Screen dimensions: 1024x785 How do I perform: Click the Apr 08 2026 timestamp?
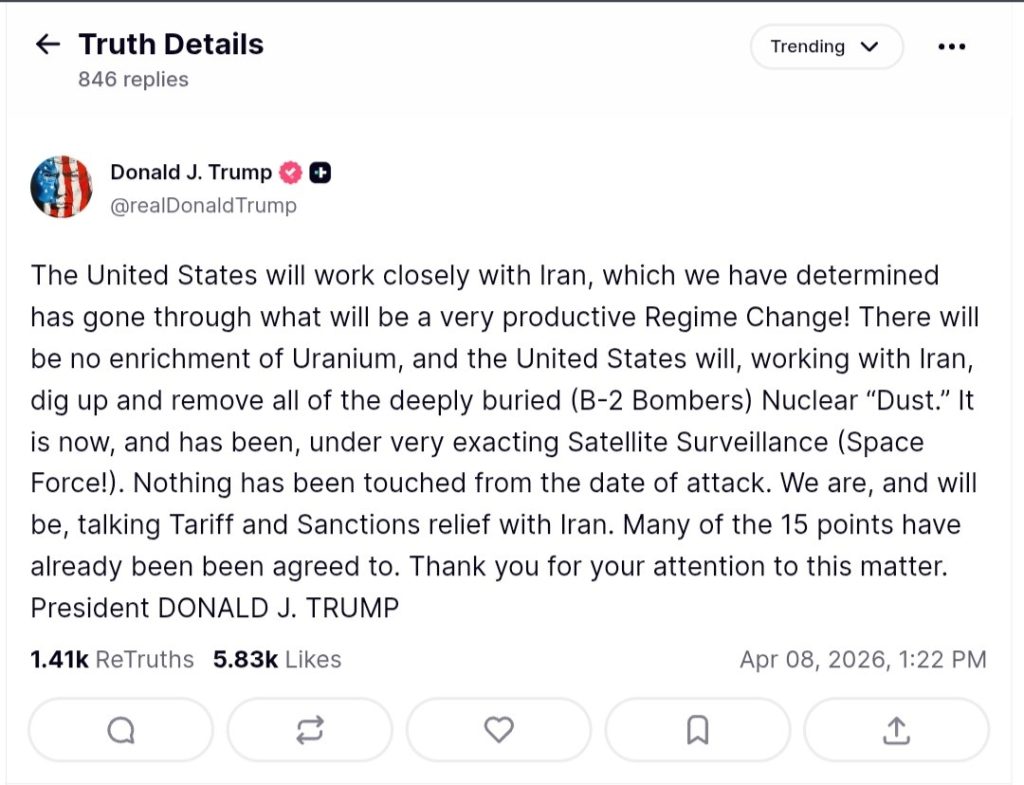(x=861, y=659)
